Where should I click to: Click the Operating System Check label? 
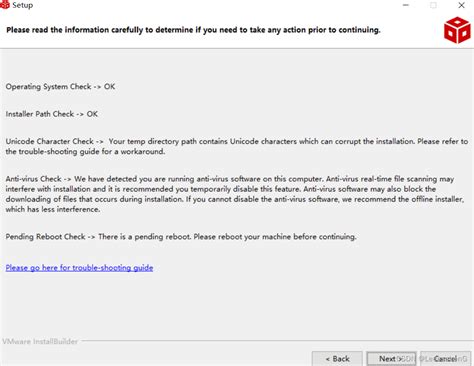[x=48, y=87]
